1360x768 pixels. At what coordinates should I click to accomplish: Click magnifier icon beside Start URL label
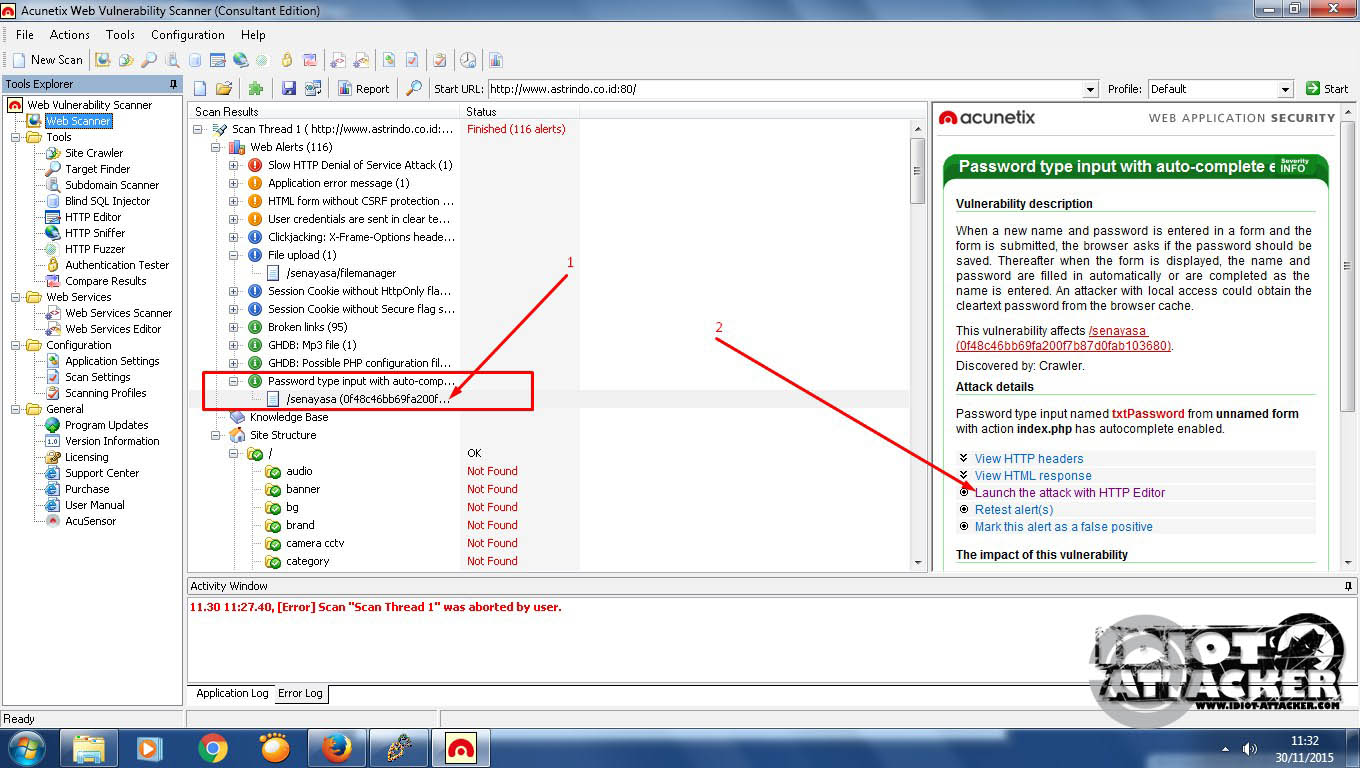pyautogui.click(x=413, y=89)
